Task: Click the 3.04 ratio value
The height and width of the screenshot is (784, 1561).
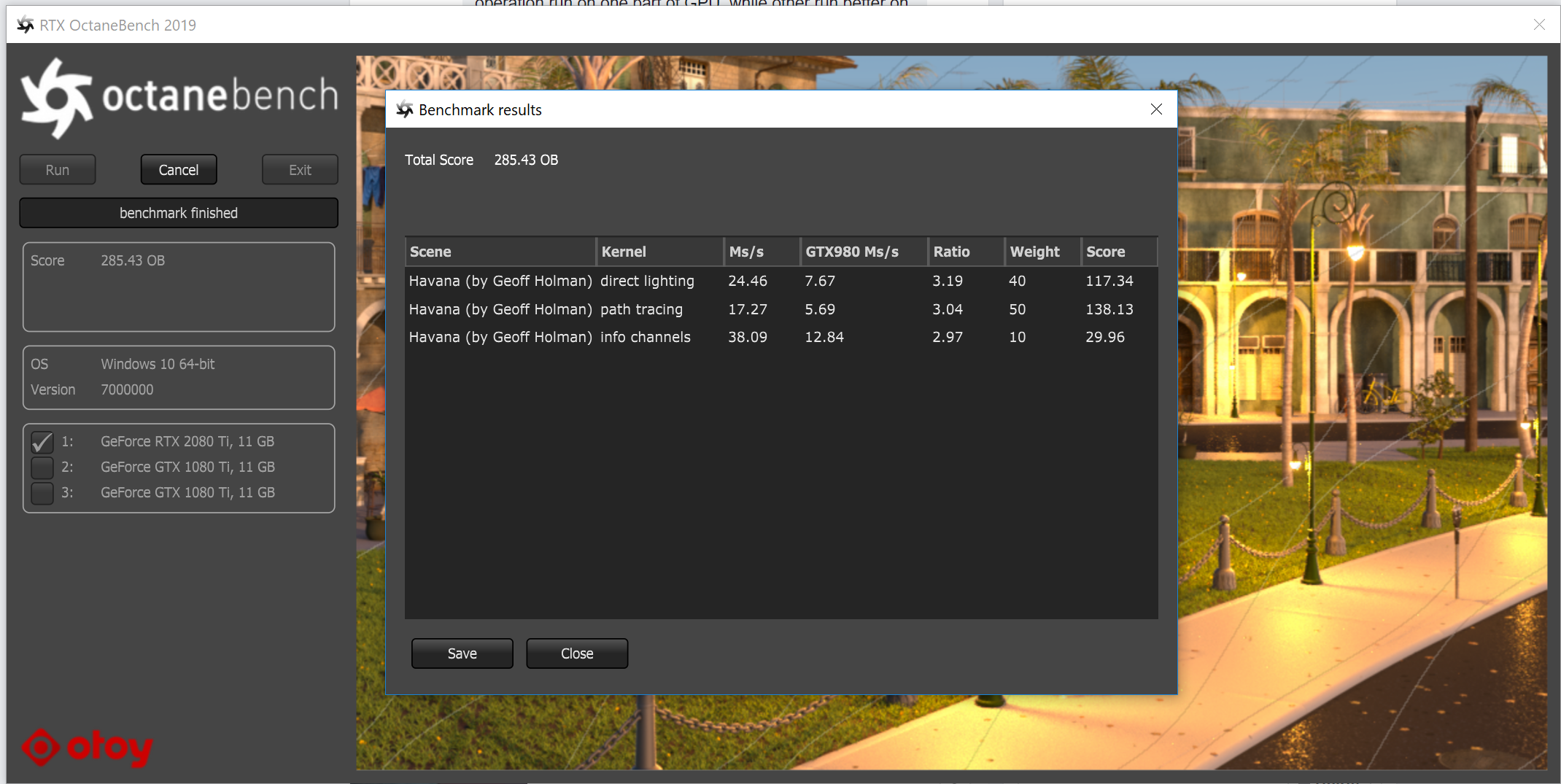Action: click(x=948, y=309)
